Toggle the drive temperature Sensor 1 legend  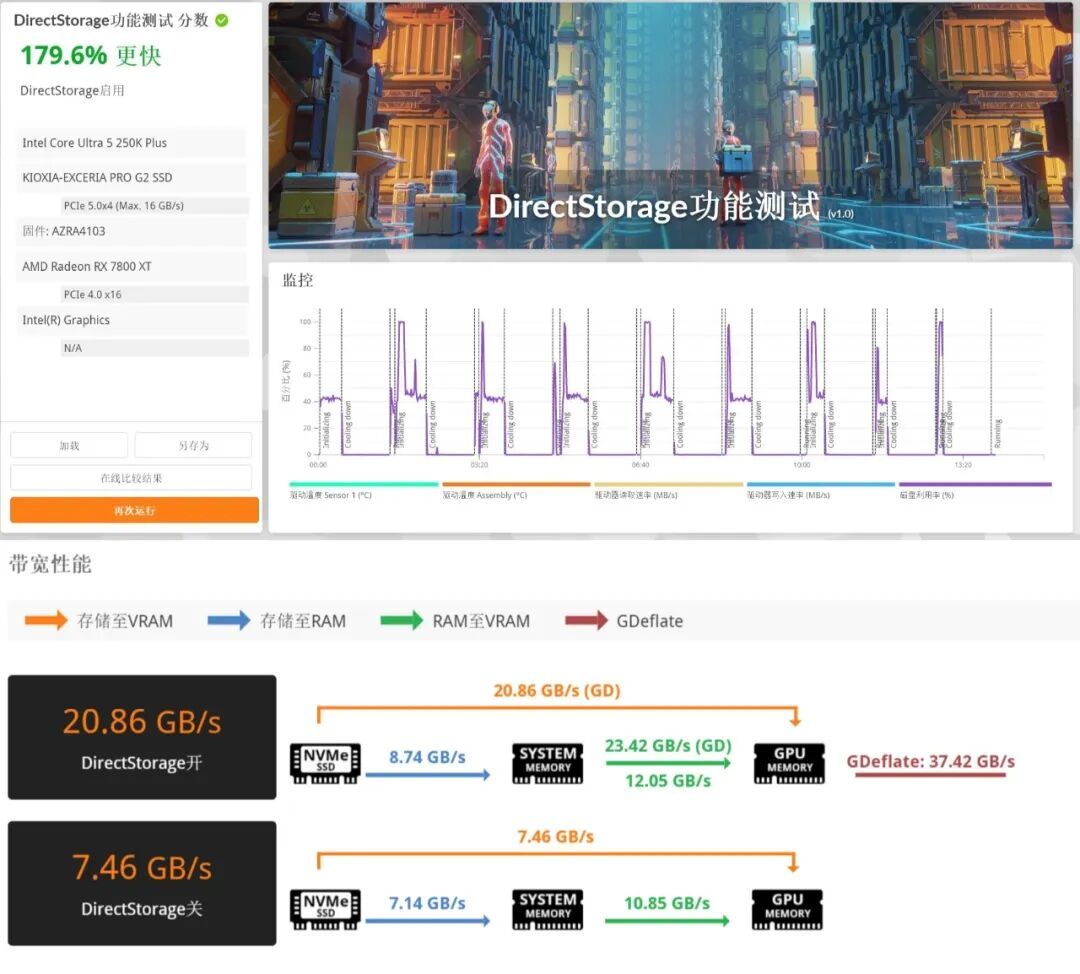pos(364,490)
